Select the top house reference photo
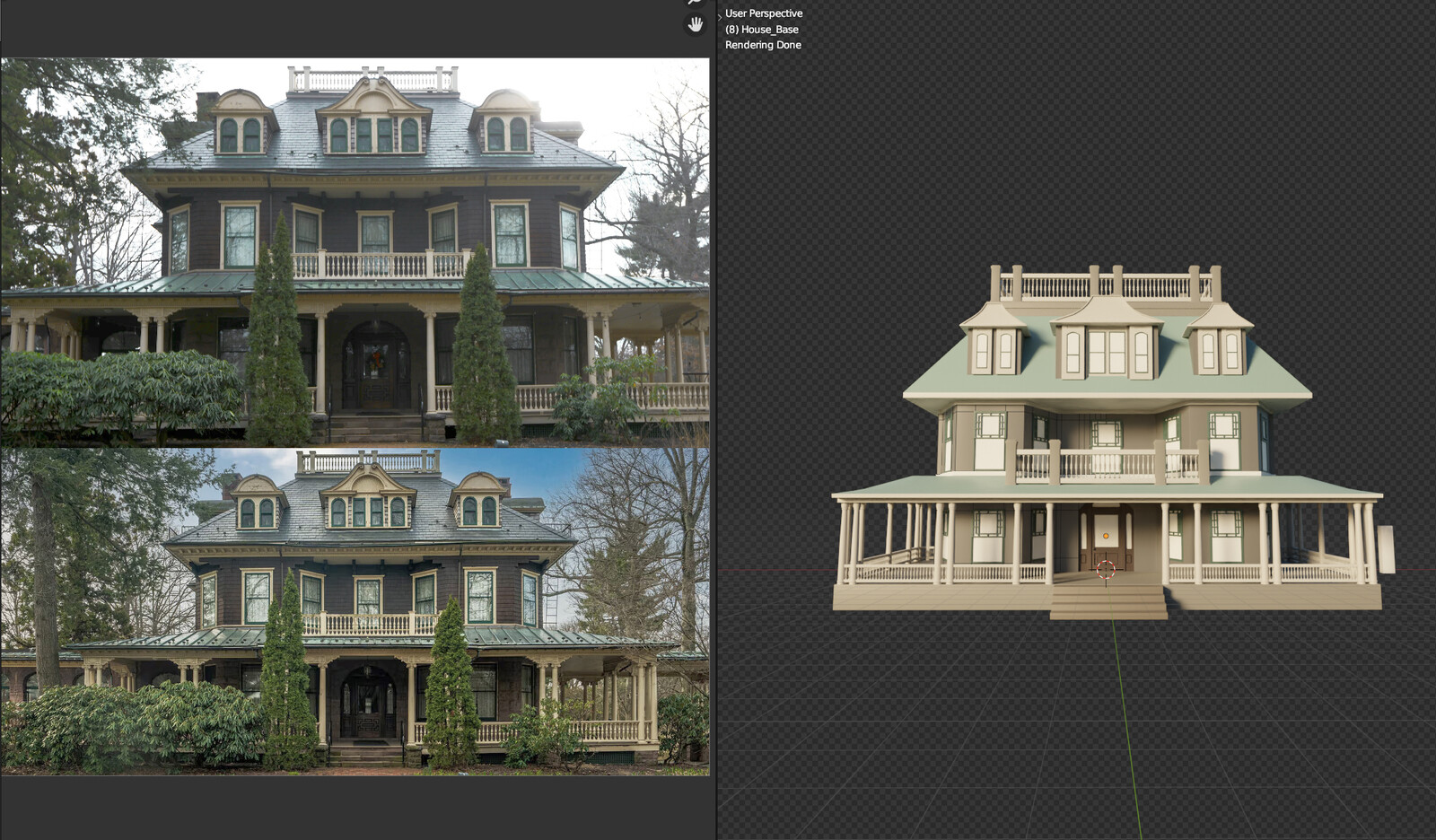1436x840 pixels. pos(355,252)
